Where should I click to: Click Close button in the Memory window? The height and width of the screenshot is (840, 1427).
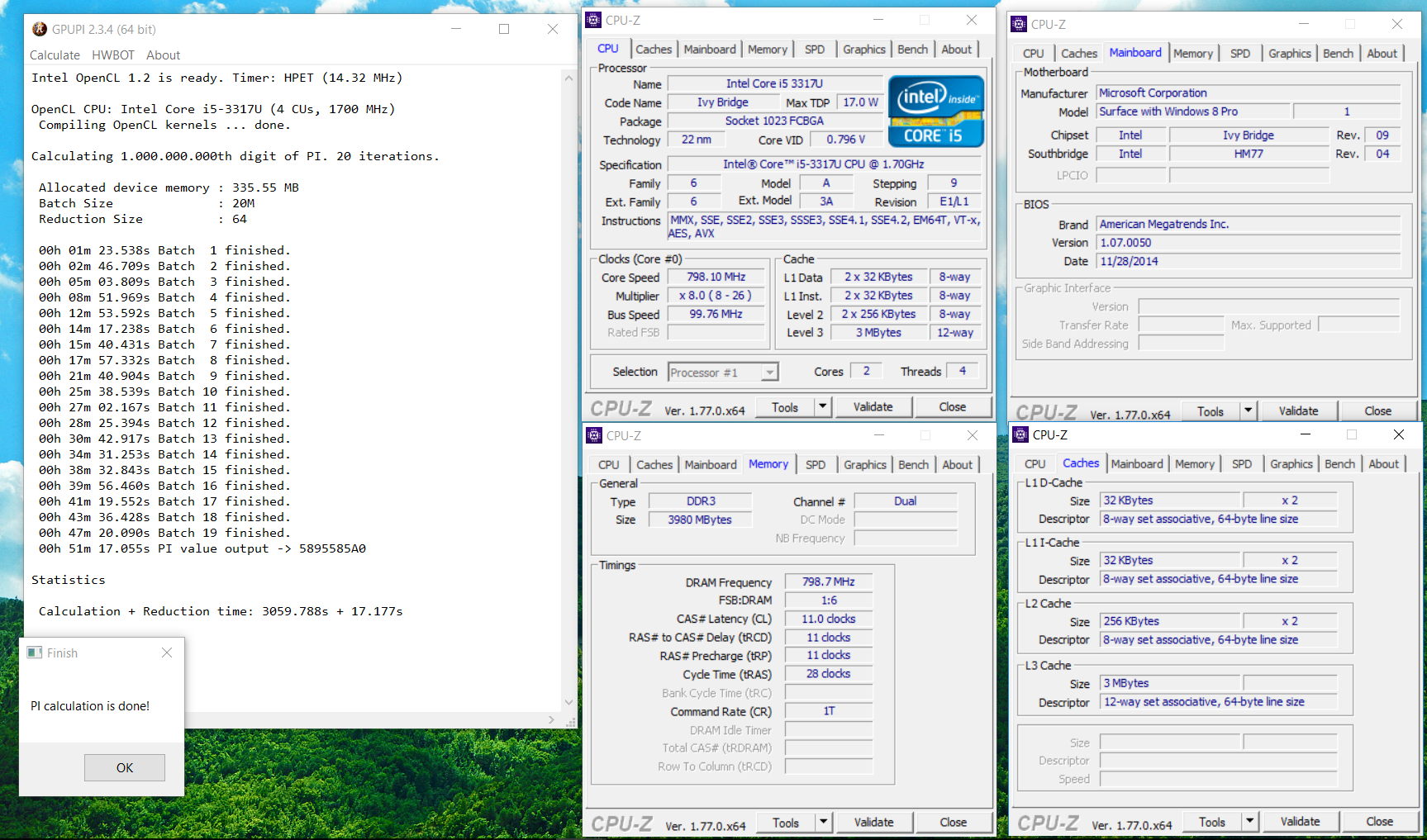pyautogui.click(x=953, y=822)
